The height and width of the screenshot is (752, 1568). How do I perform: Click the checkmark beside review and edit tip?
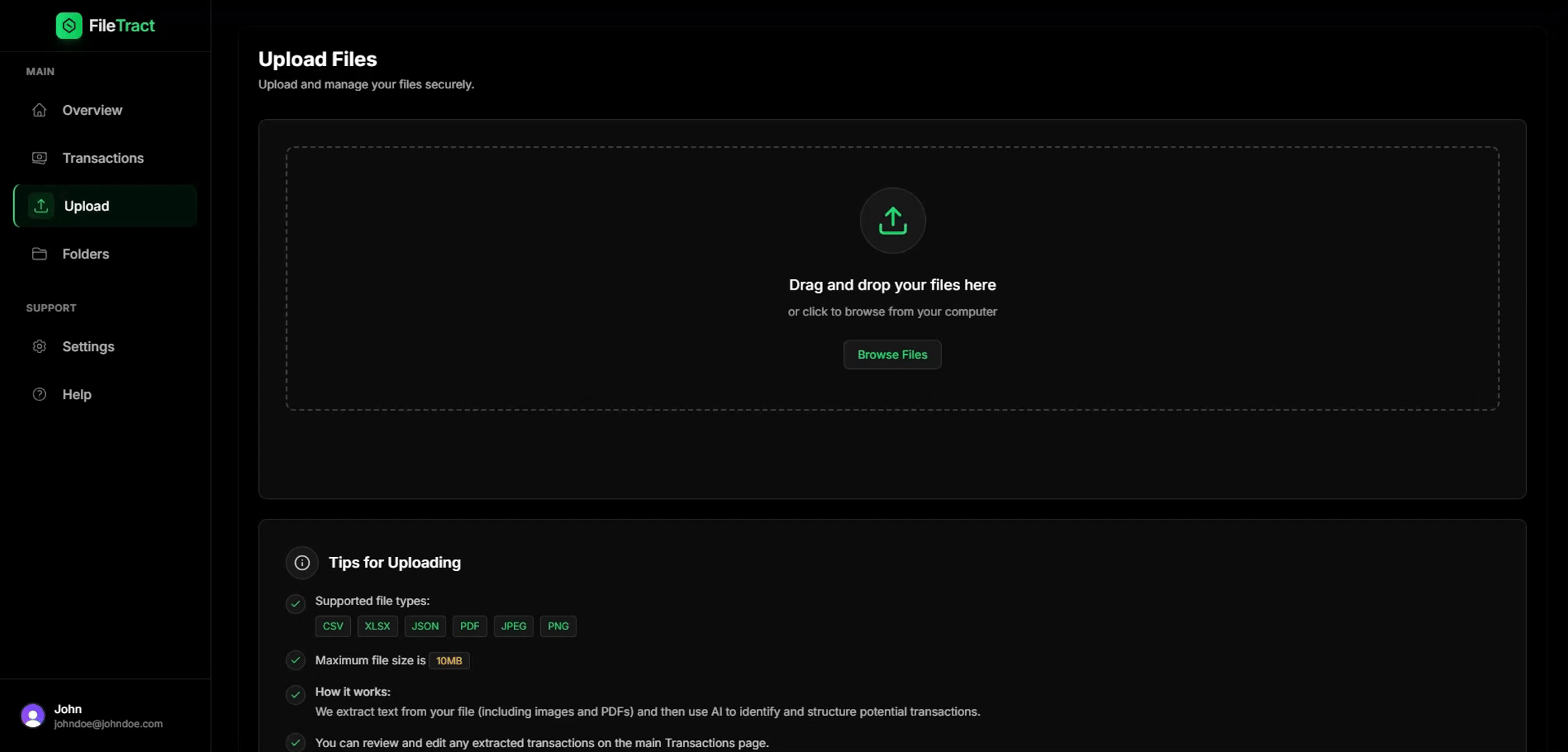[296, 743]
